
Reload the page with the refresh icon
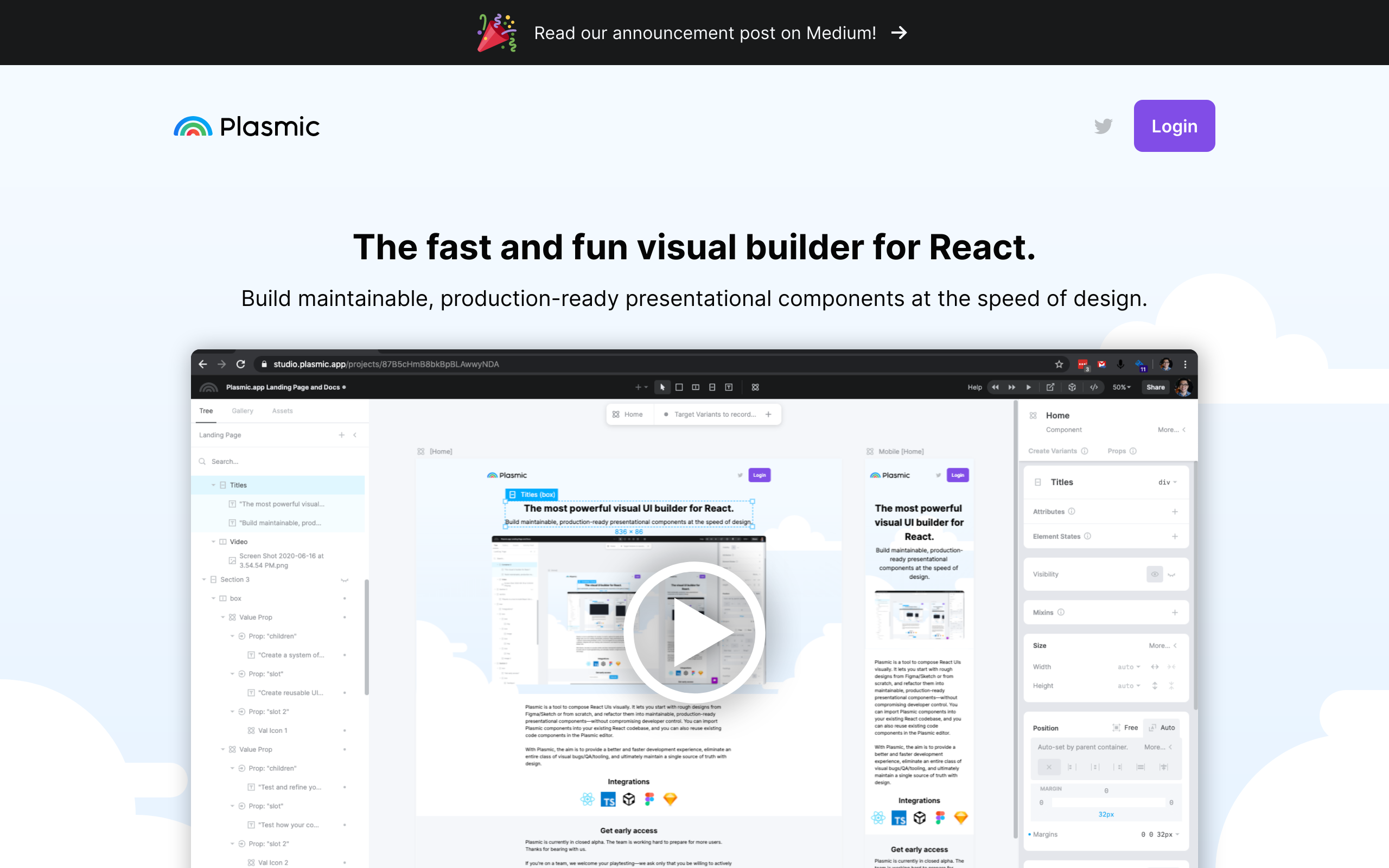pos(241,364)
